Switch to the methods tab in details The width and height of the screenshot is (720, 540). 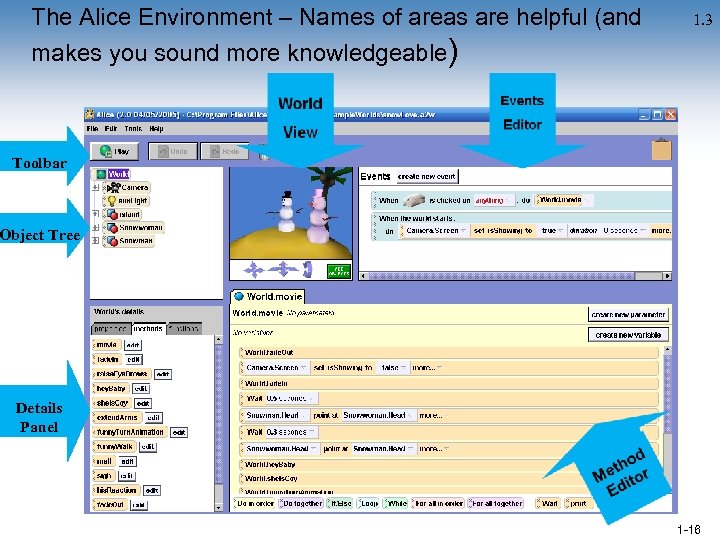click(148, 329)
